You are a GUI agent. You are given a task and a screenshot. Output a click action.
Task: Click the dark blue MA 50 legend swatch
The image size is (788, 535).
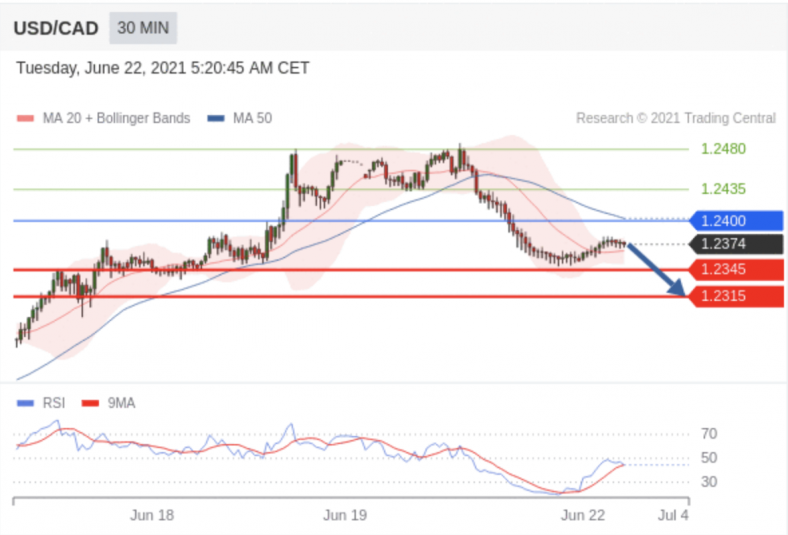click(x=216, y=119)
